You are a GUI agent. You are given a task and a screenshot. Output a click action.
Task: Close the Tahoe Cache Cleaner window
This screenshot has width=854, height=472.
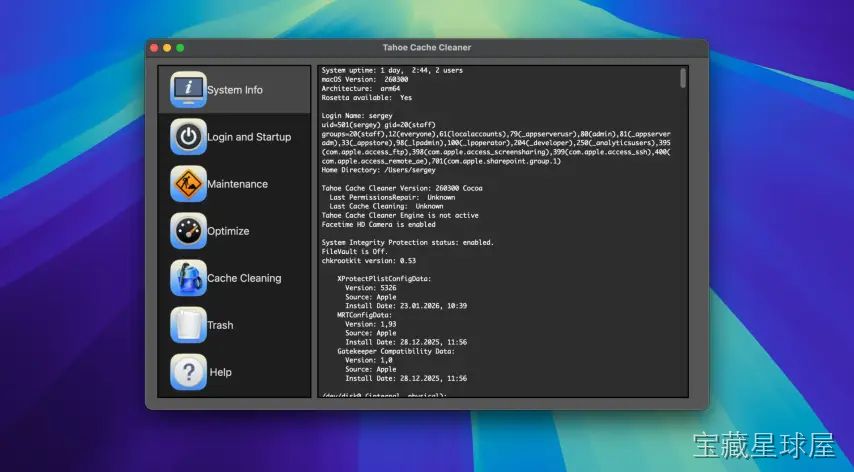(154, 48)
